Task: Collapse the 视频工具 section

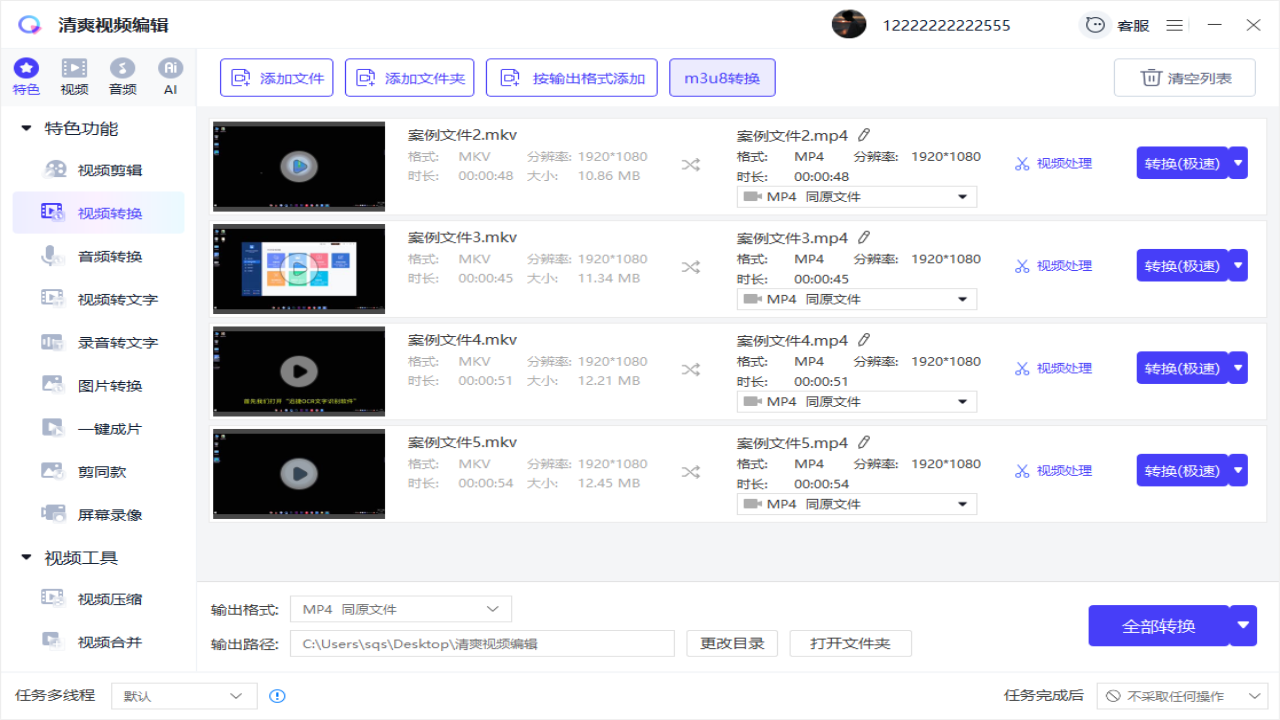Action: tap(26, 558)
